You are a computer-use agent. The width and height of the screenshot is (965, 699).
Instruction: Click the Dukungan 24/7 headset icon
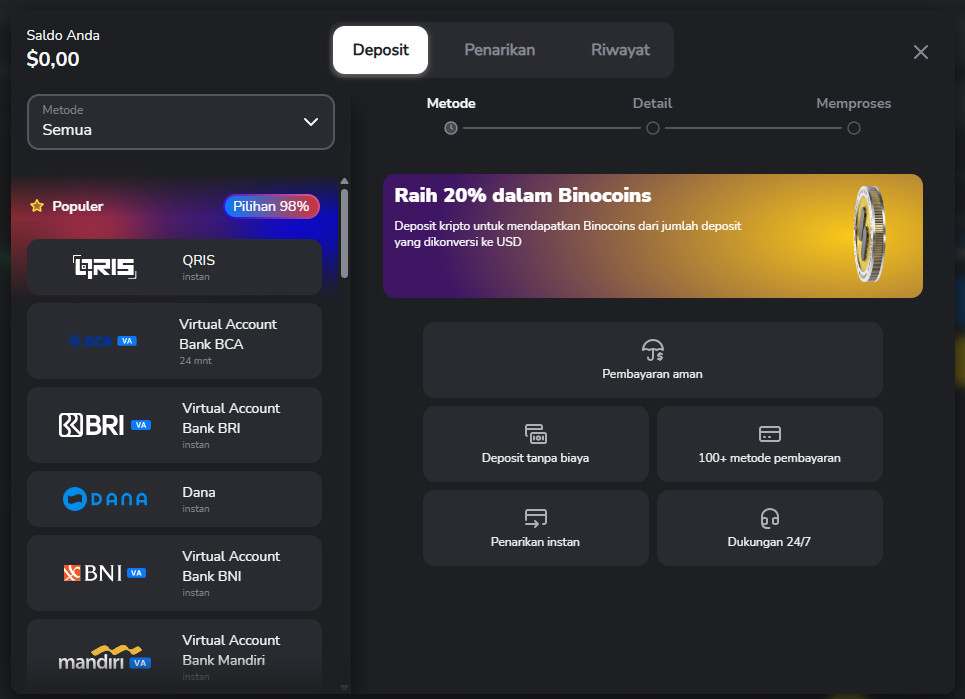[x=769, y=518]
